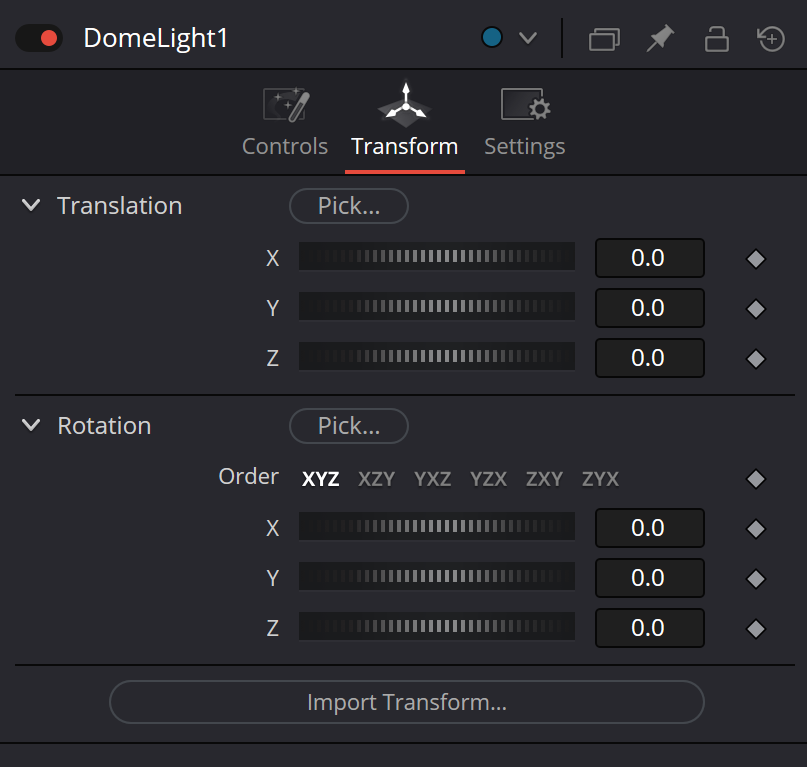Click Rotation Z value field

[650, 627]
